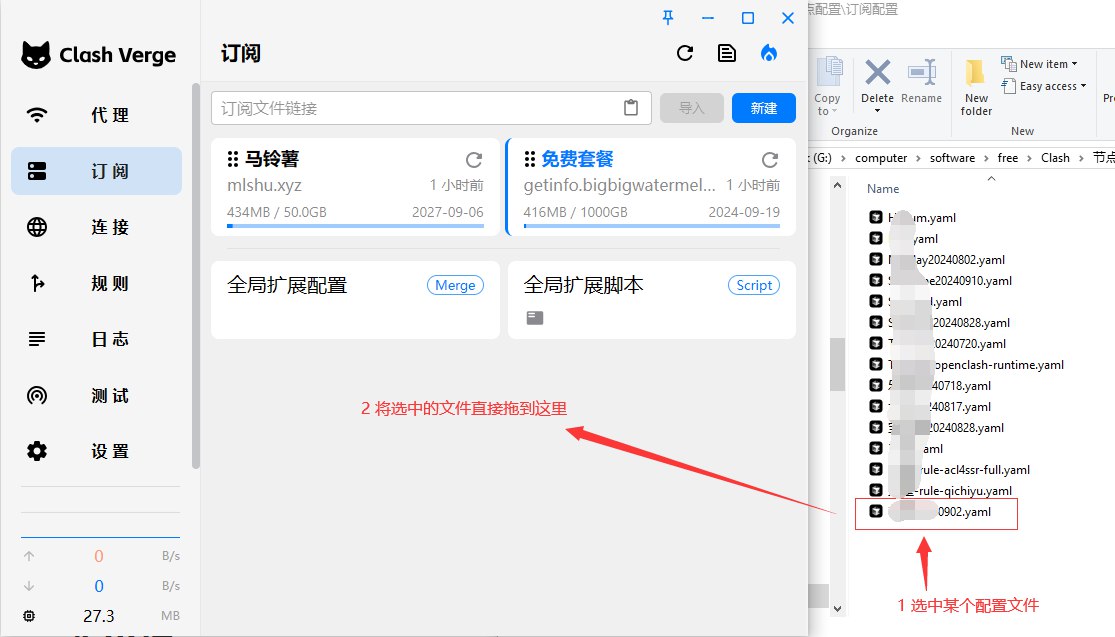
Task: Type in the 订阅文件链接 input field
Action: [x=415, y=108]
